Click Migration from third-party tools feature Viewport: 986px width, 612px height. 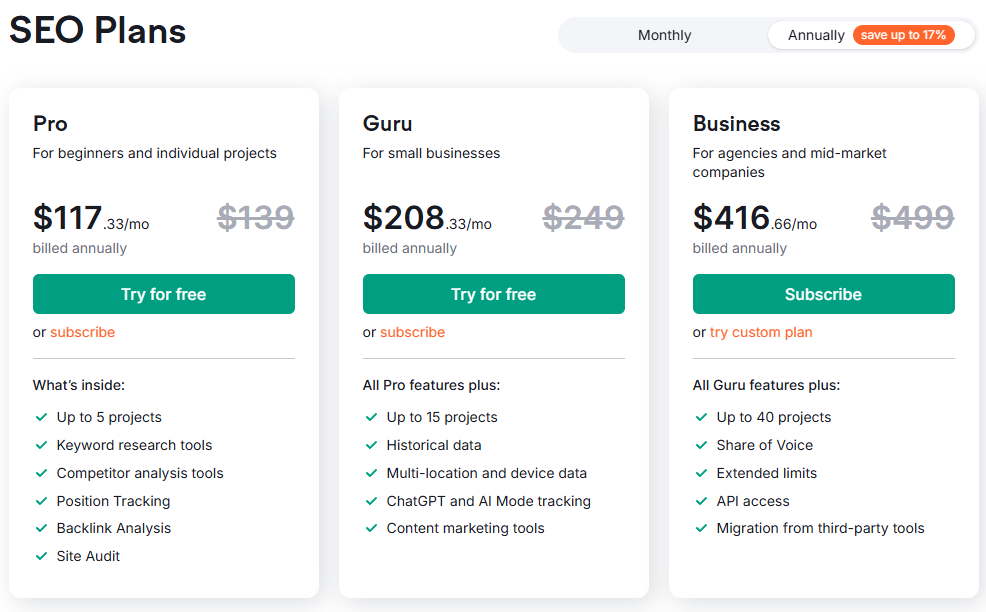click(820, 528)
